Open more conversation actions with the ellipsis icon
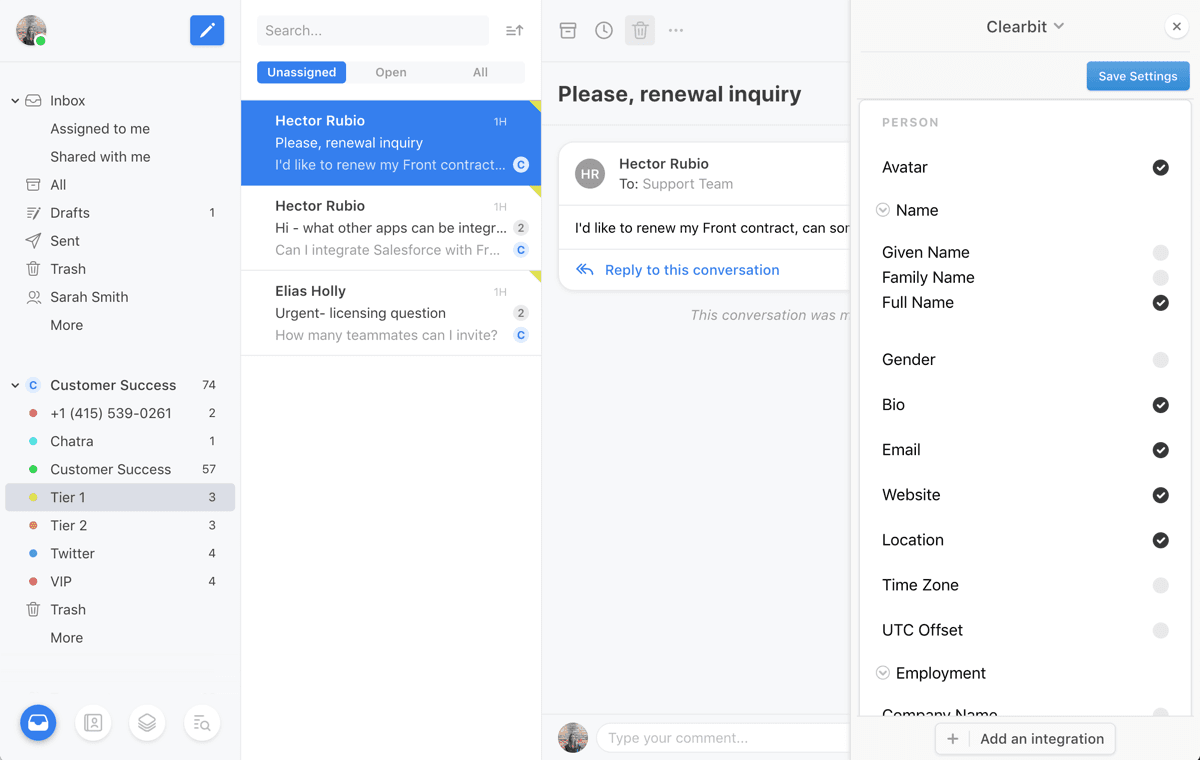1200x760 pixels. pyautogui.click(x=675, y=30)
